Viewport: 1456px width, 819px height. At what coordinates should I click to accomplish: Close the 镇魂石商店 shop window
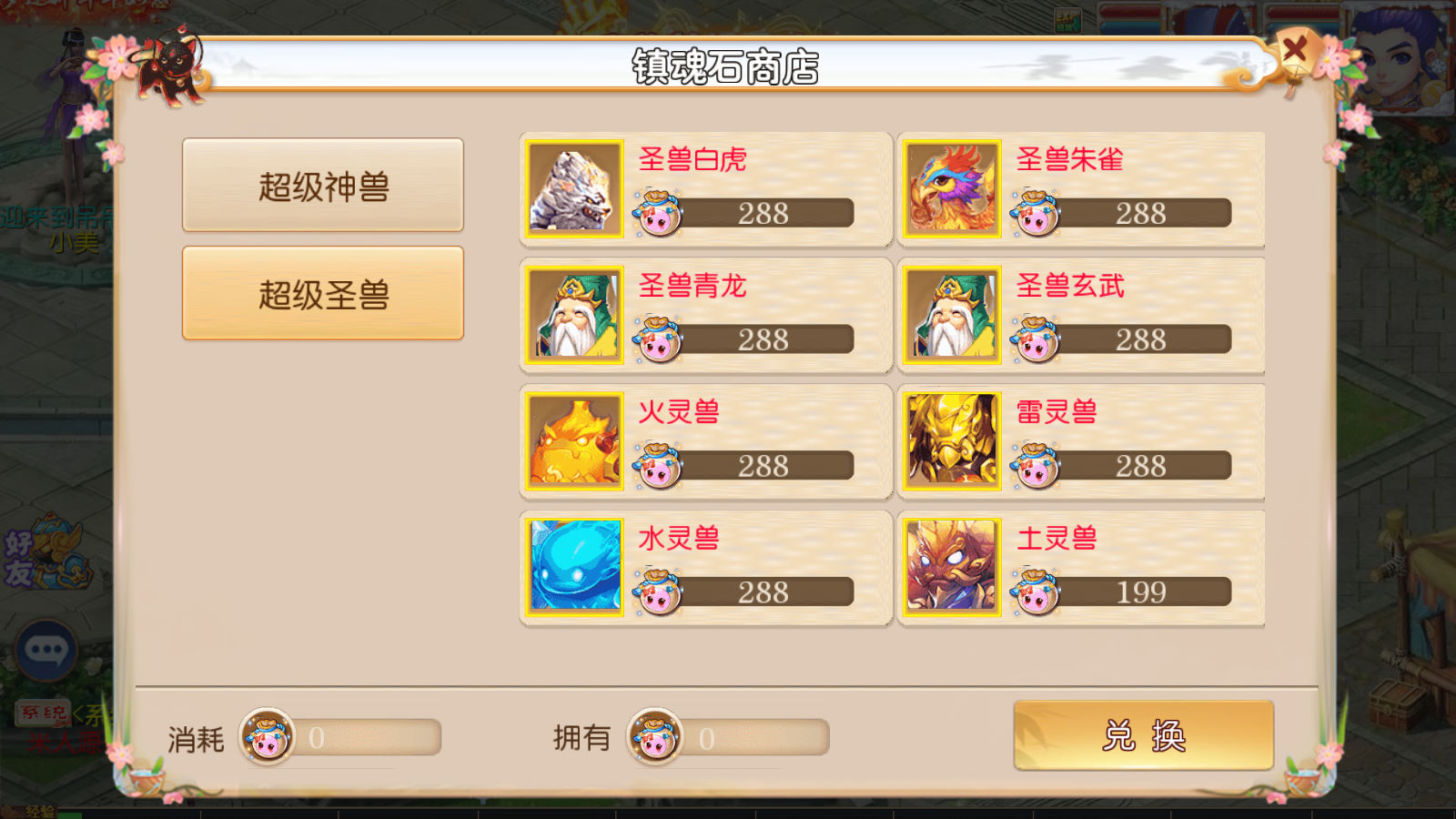click(x=1295, y=48)
